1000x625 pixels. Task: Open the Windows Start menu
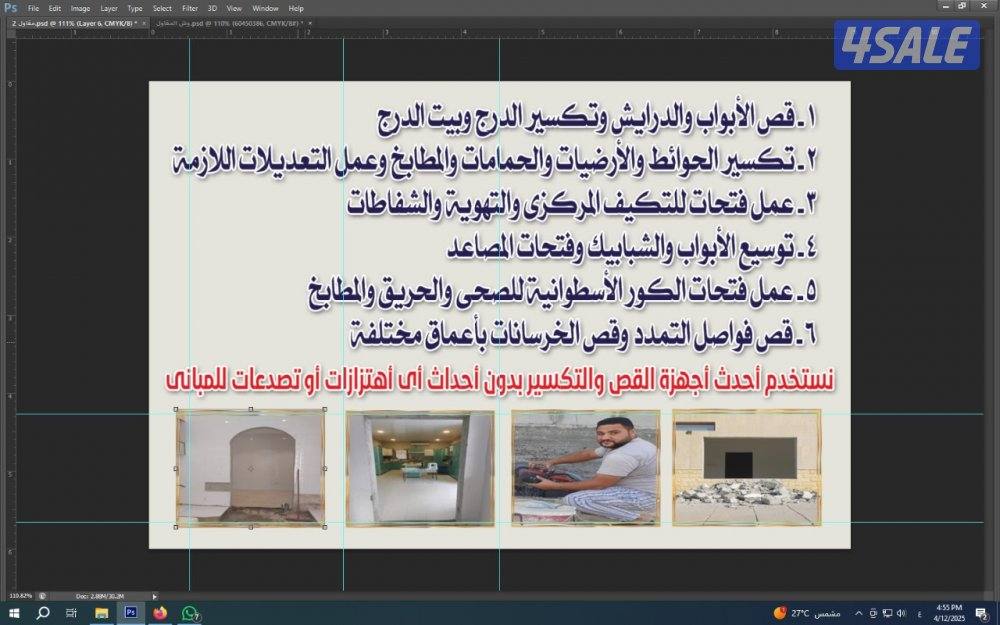click(x=12, y=615)
